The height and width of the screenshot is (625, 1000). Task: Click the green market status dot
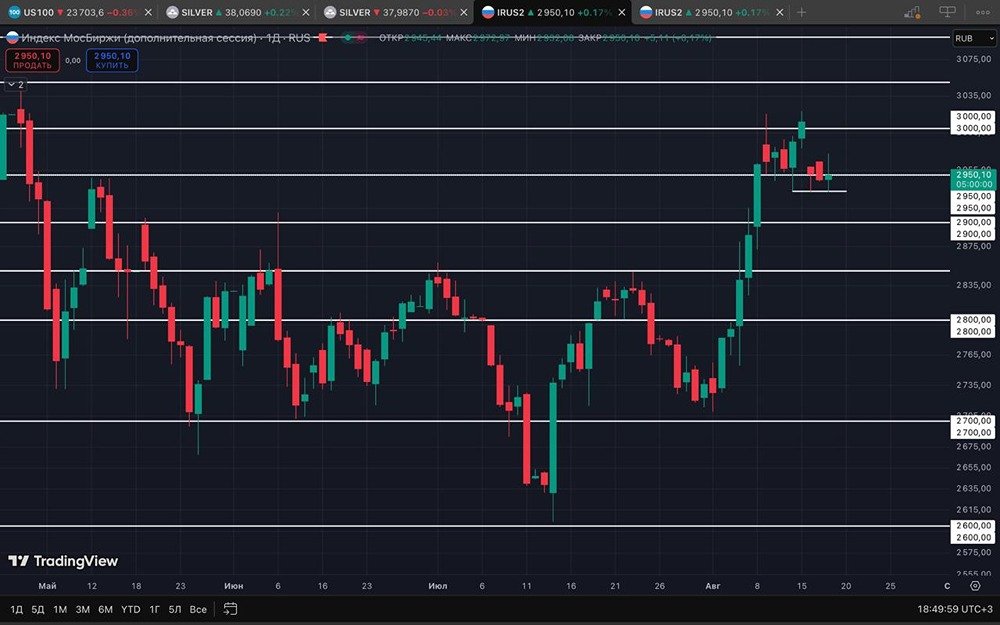348,38
